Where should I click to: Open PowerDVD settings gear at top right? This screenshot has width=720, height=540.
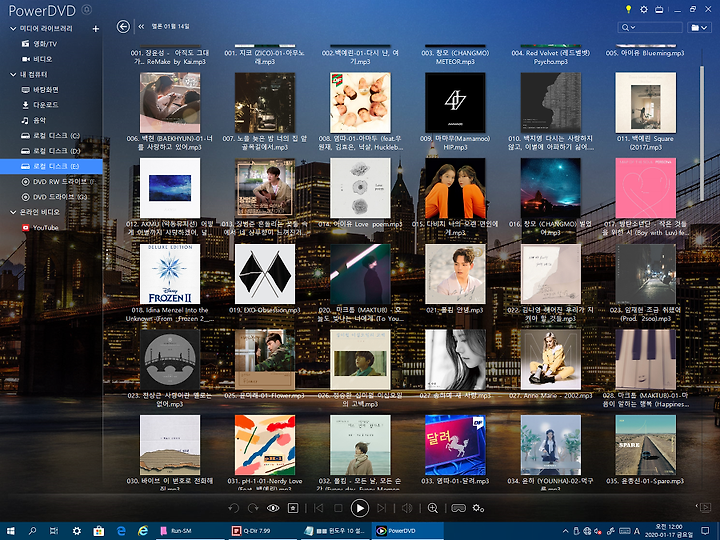pos(644,9)
